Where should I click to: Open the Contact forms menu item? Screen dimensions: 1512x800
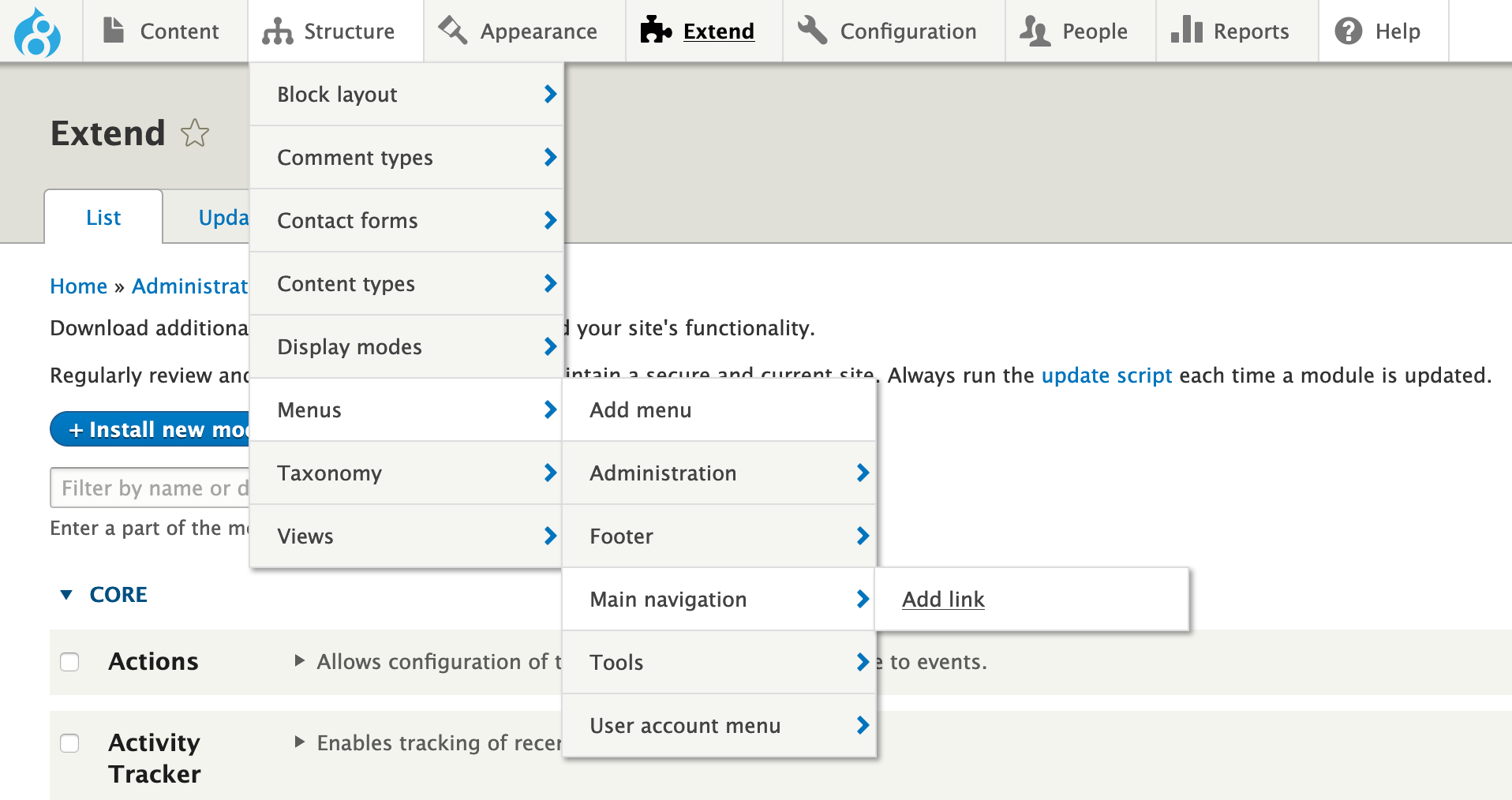click(x=406, y=220)
